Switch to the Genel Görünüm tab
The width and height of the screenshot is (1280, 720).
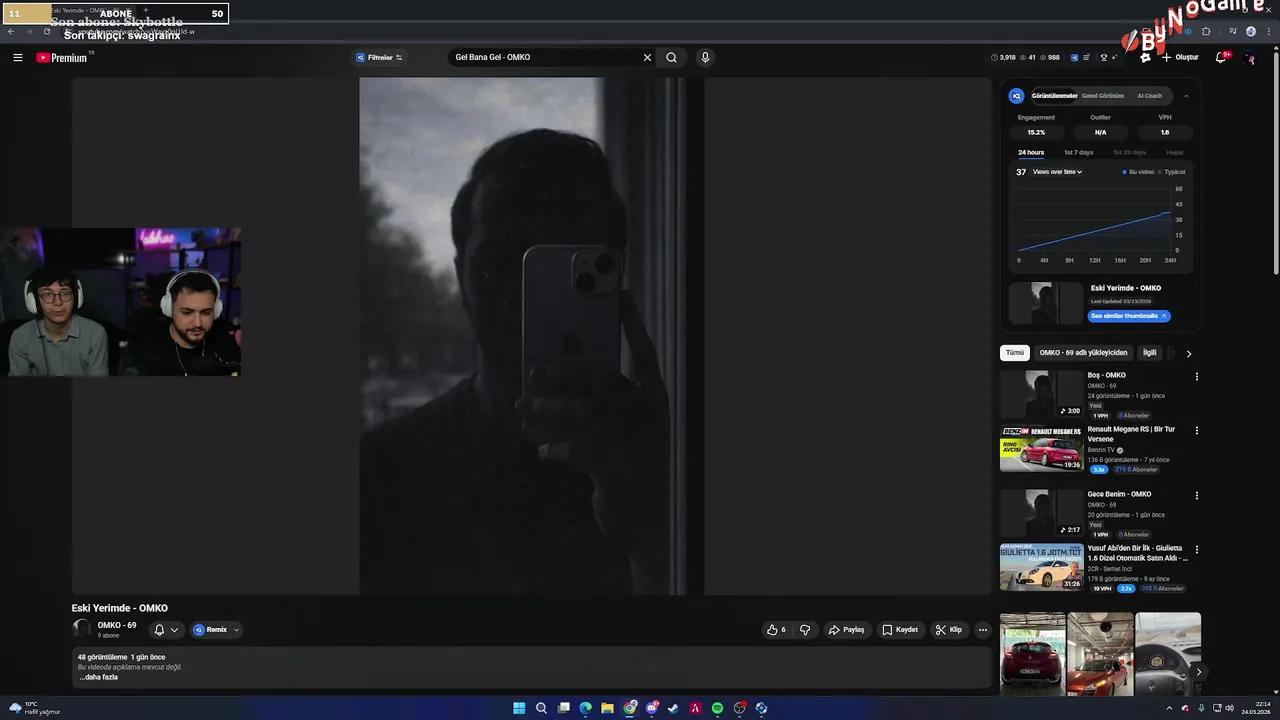pos(1103,96)
